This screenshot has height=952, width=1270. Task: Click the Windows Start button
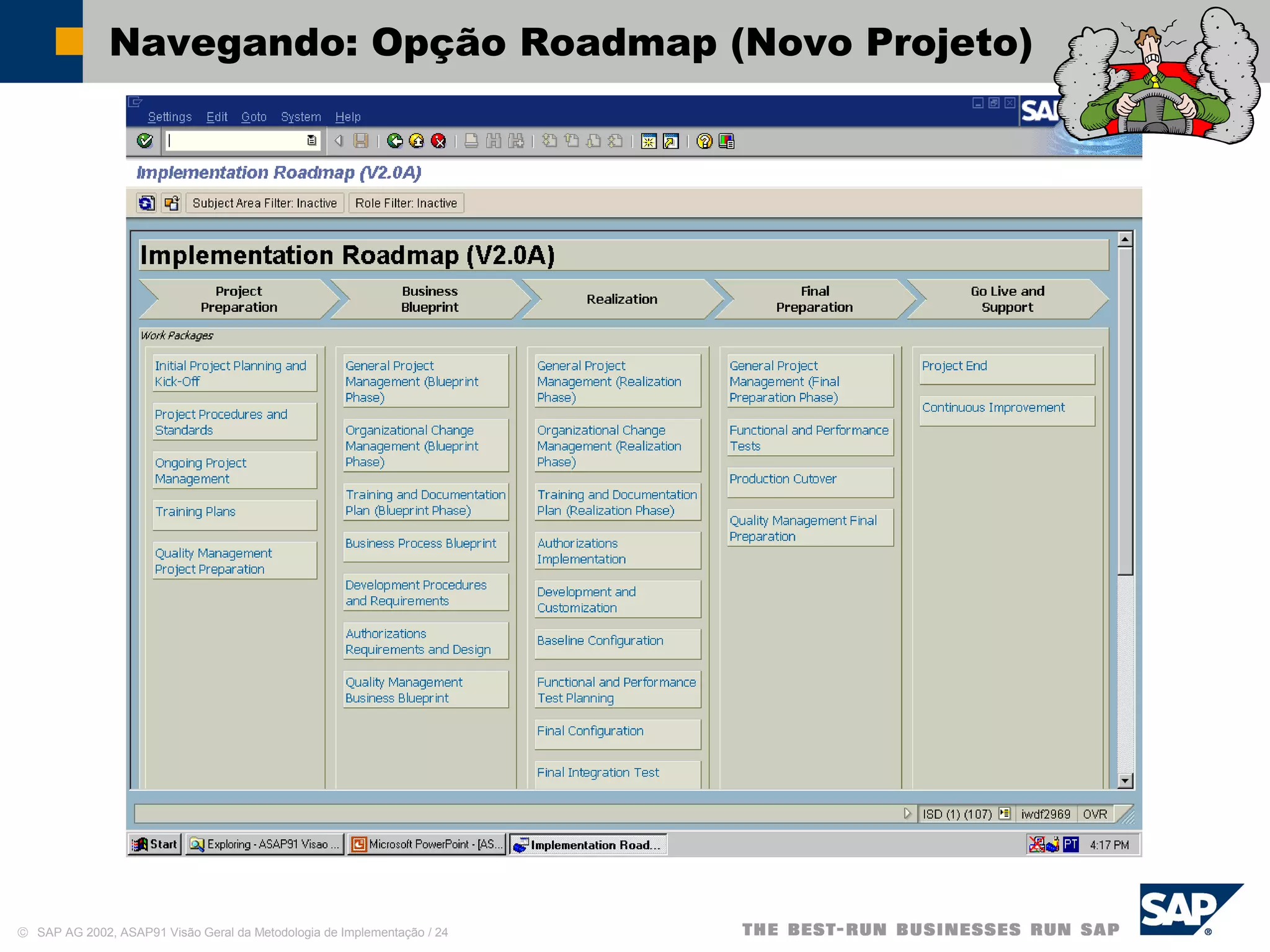point(155,844)
